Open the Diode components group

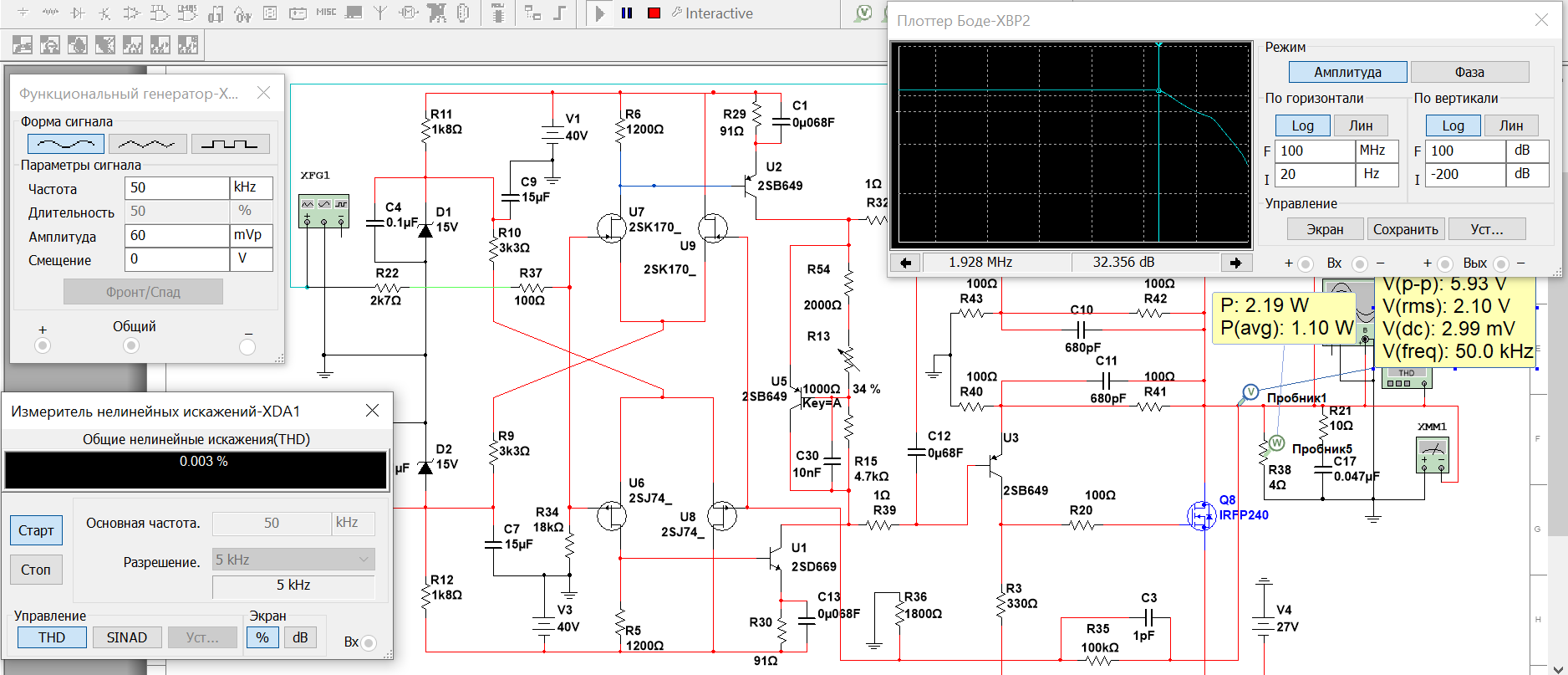coord(78,13)
